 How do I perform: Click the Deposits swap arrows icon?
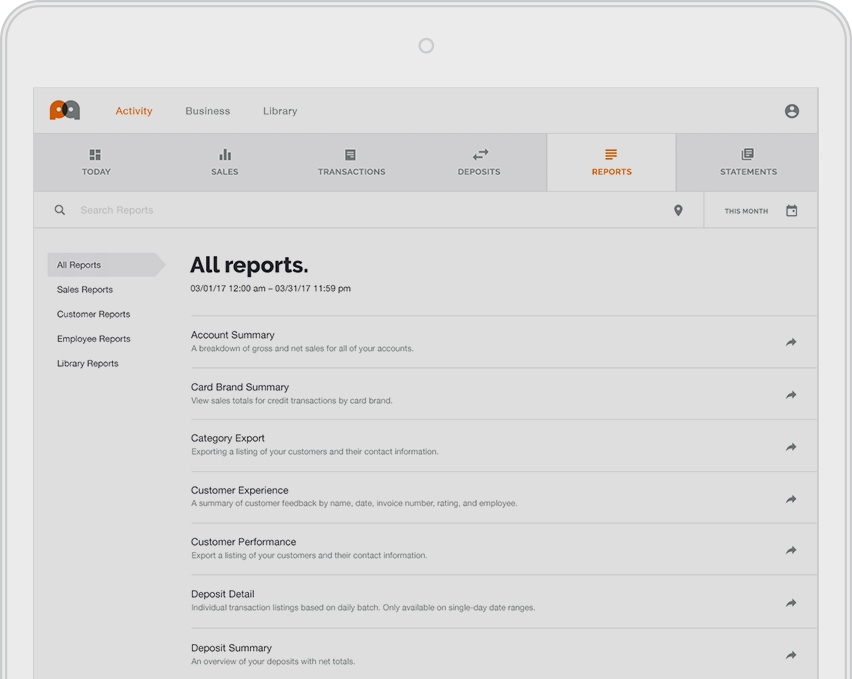pyautogui.click(x=480, y=155)
